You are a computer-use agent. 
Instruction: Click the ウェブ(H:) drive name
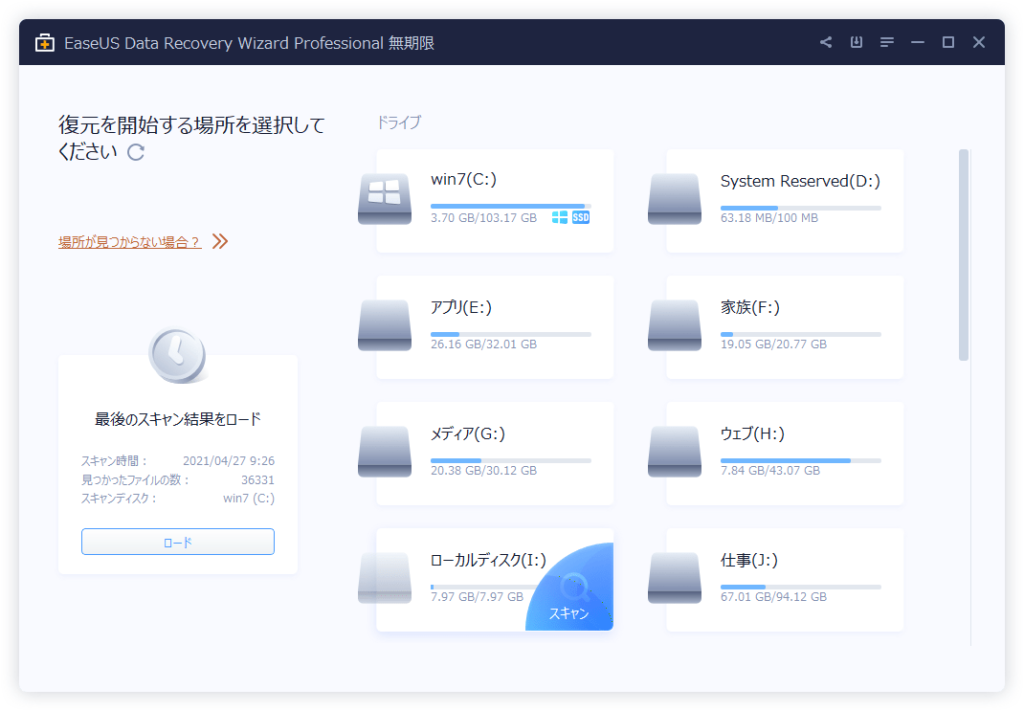coord(752,434)
